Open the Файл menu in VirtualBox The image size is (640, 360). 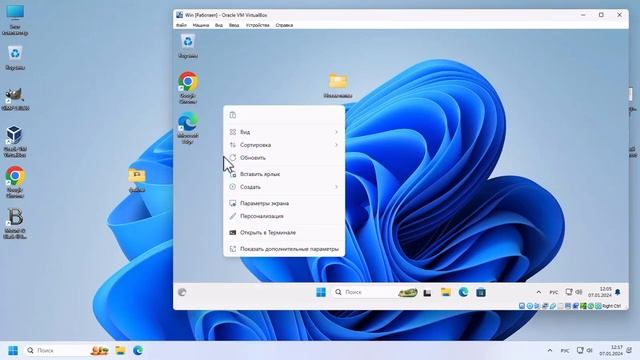(x=181, y=25)
